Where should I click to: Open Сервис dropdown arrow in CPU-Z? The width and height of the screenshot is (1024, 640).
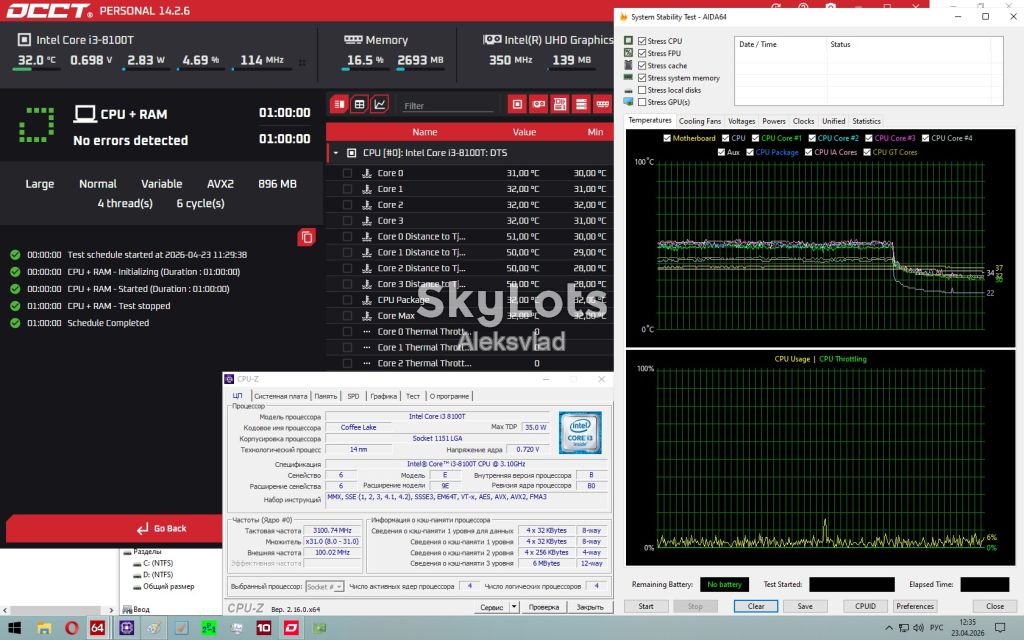[514, 607]
